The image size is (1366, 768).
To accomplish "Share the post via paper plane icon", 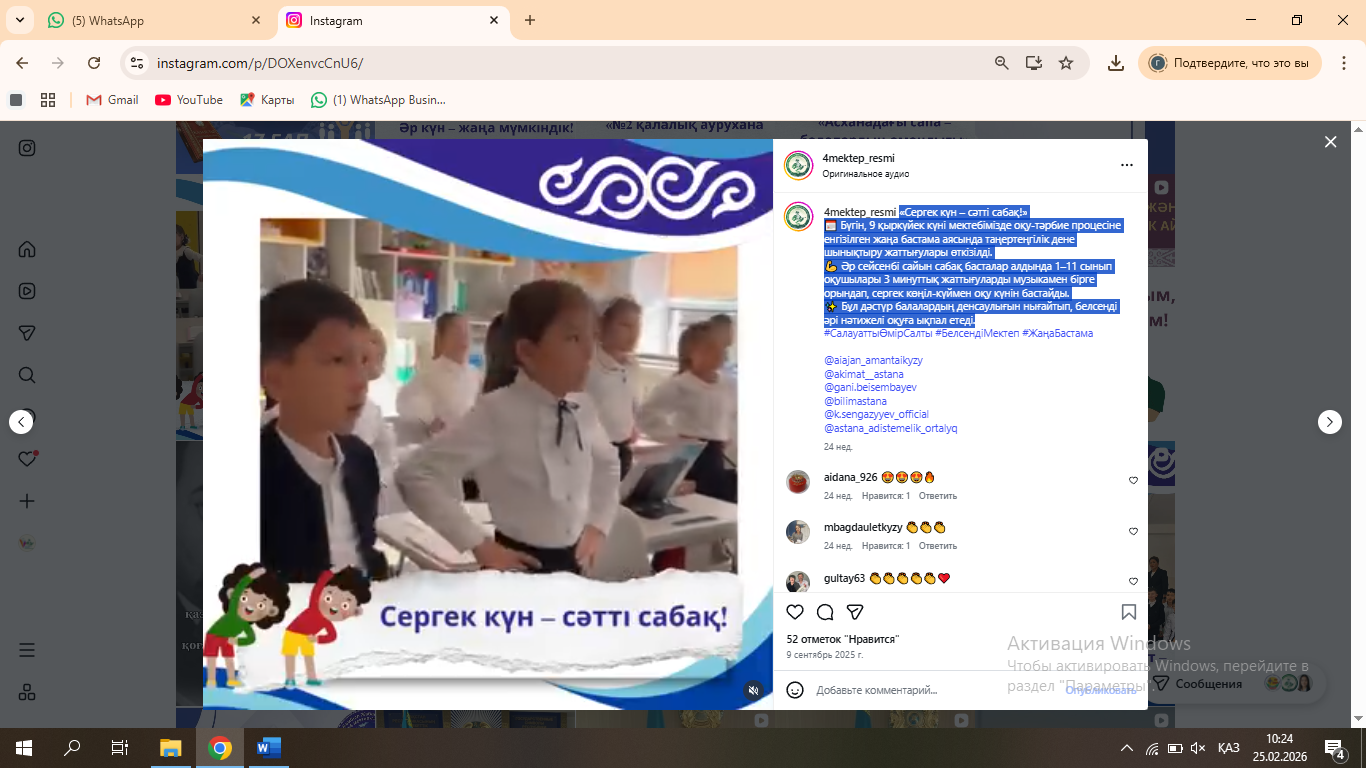I will (855, 612).
